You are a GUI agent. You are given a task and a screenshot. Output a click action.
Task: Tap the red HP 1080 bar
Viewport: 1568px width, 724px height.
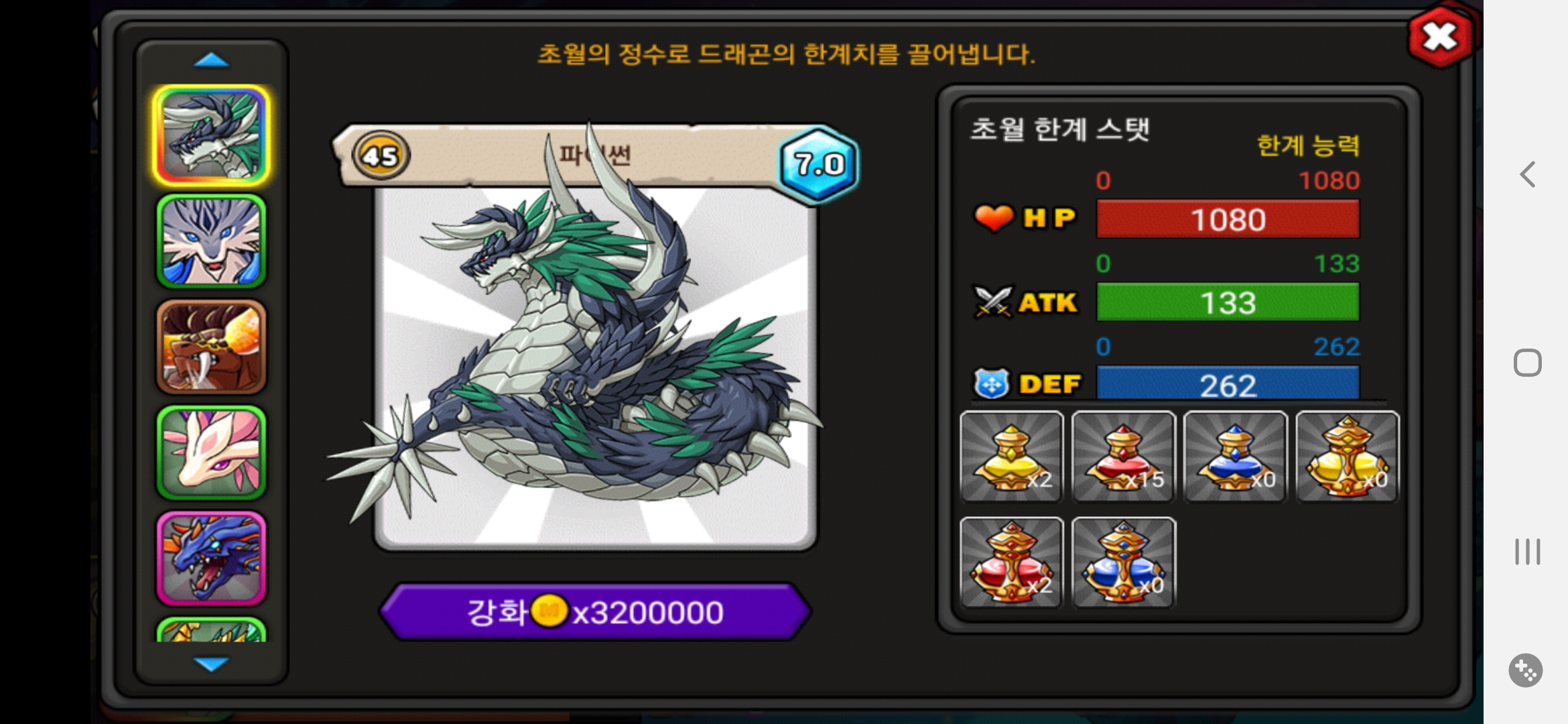click(x=1228, y=219)
